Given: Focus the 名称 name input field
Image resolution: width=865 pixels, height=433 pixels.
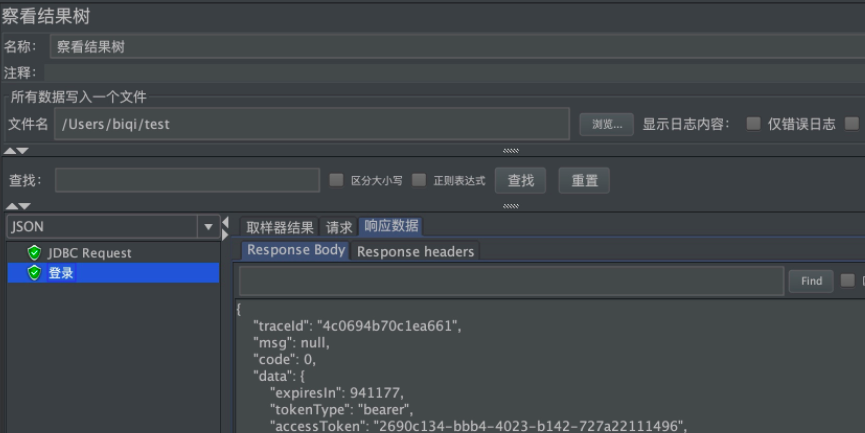Looking at the screenshot, I should [x=457, y=46].
